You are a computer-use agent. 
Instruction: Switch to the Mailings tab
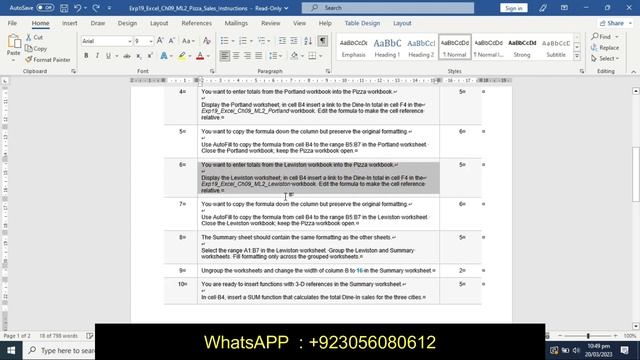tap(236, 23)
